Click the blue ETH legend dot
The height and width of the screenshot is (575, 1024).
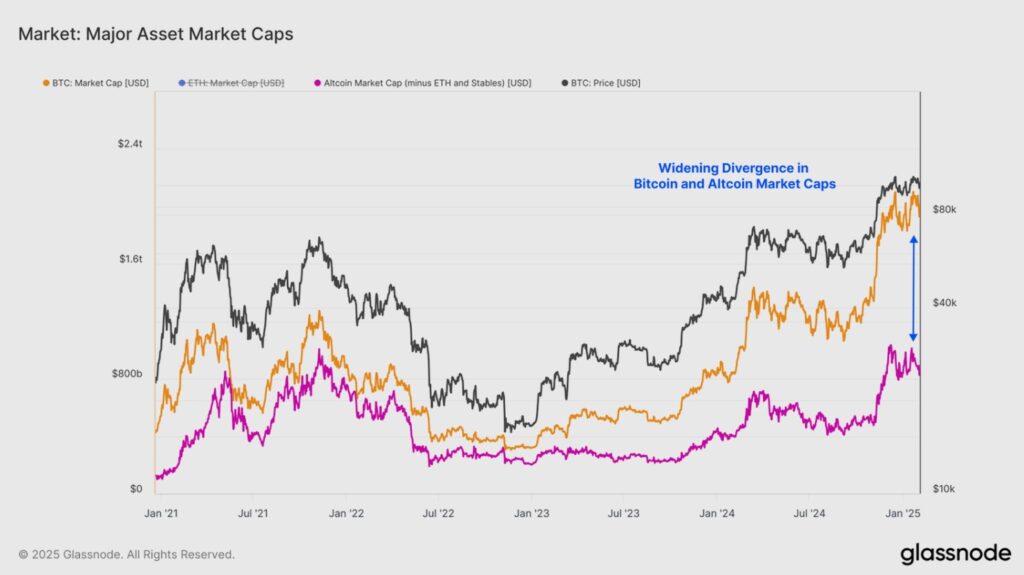(182, 83)
